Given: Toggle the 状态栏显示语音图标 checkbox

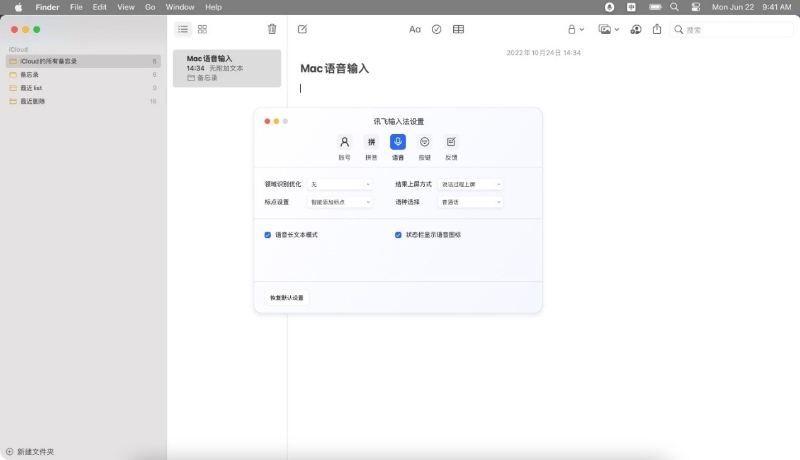Looking at the screenshot, I should click(x=398, y=235).
